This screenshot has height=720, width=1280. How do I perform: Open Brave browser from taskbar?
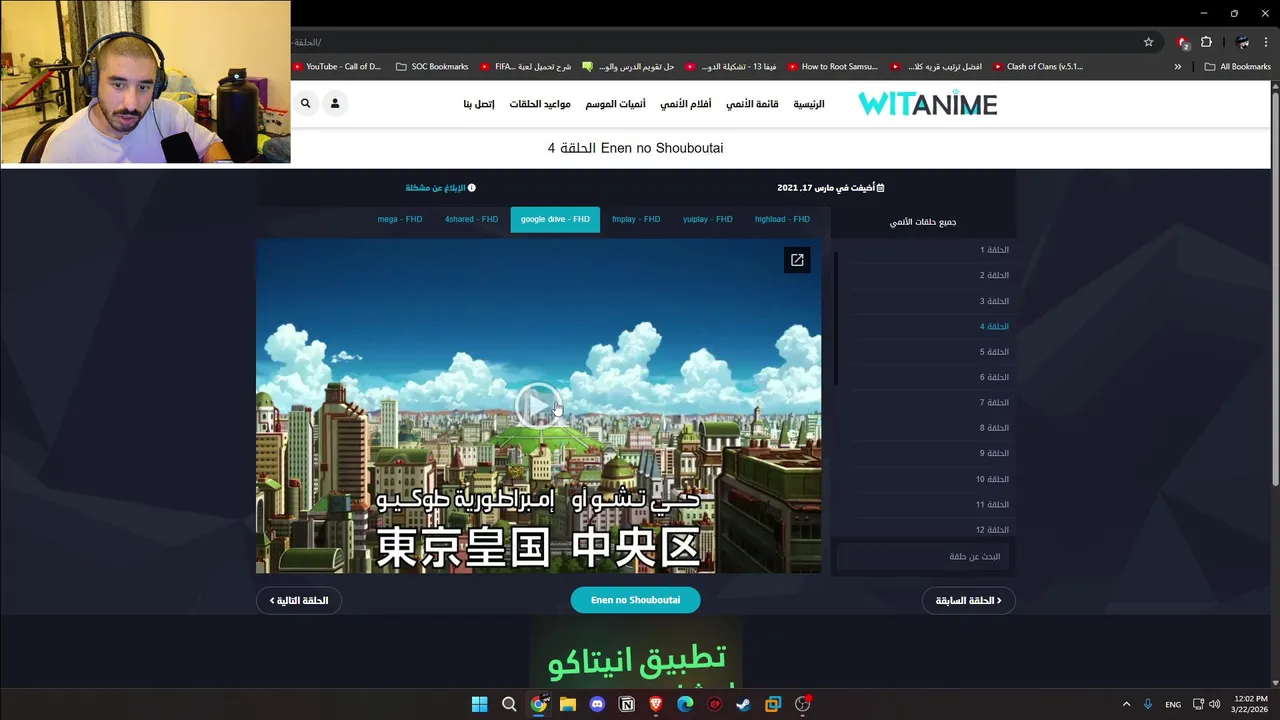pos(656,704)
